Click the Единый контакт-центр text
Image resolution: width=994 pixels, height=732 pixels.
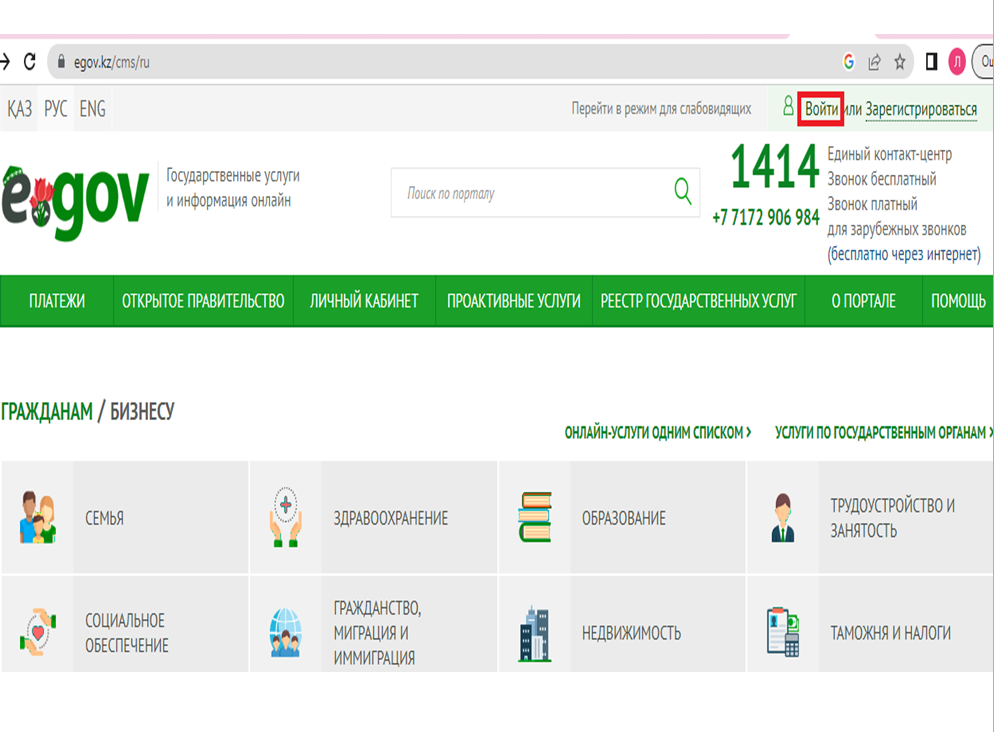tap(889, 154)
